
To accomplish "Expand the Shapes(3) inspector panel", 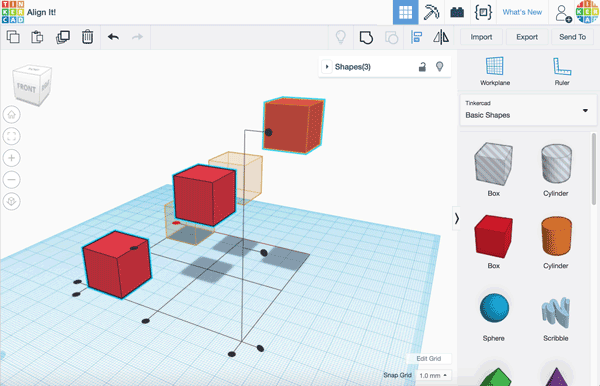I will click(x=327, y=67).
